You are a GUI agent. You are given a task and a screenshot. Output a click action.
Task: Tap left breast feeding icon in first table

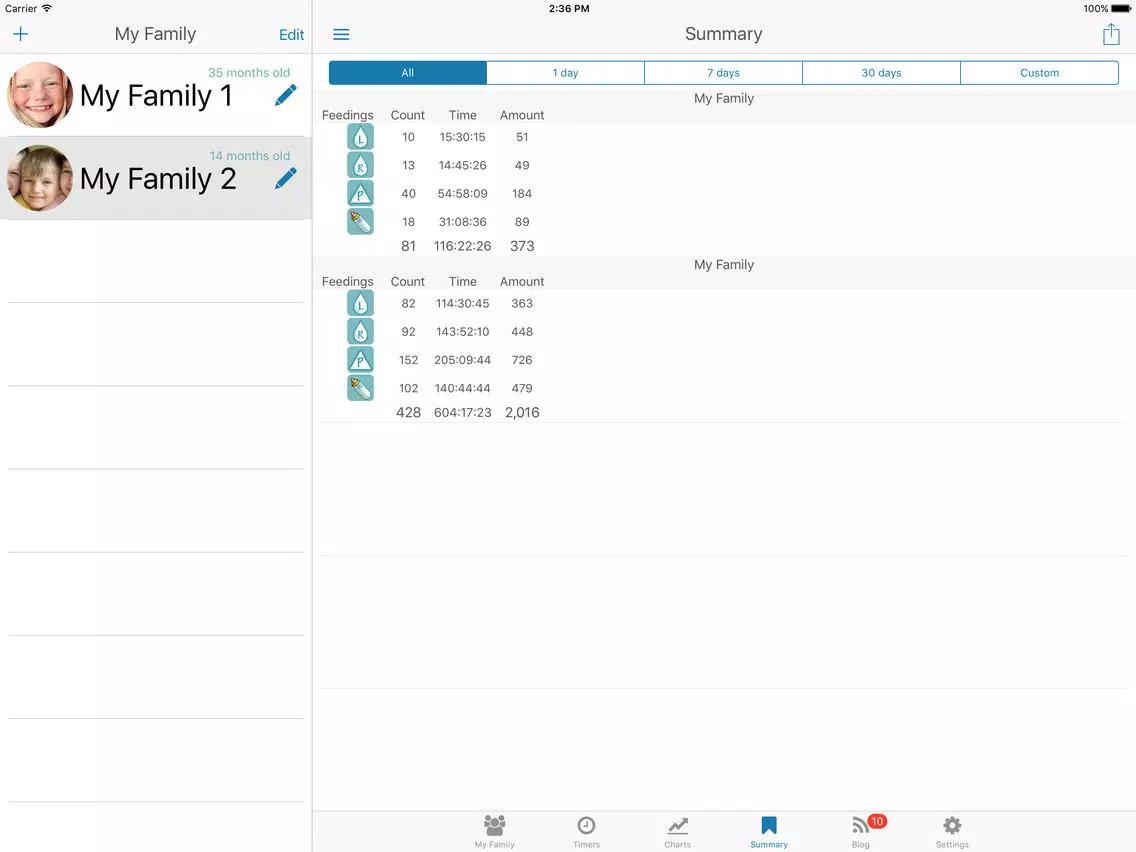[360, 137]
